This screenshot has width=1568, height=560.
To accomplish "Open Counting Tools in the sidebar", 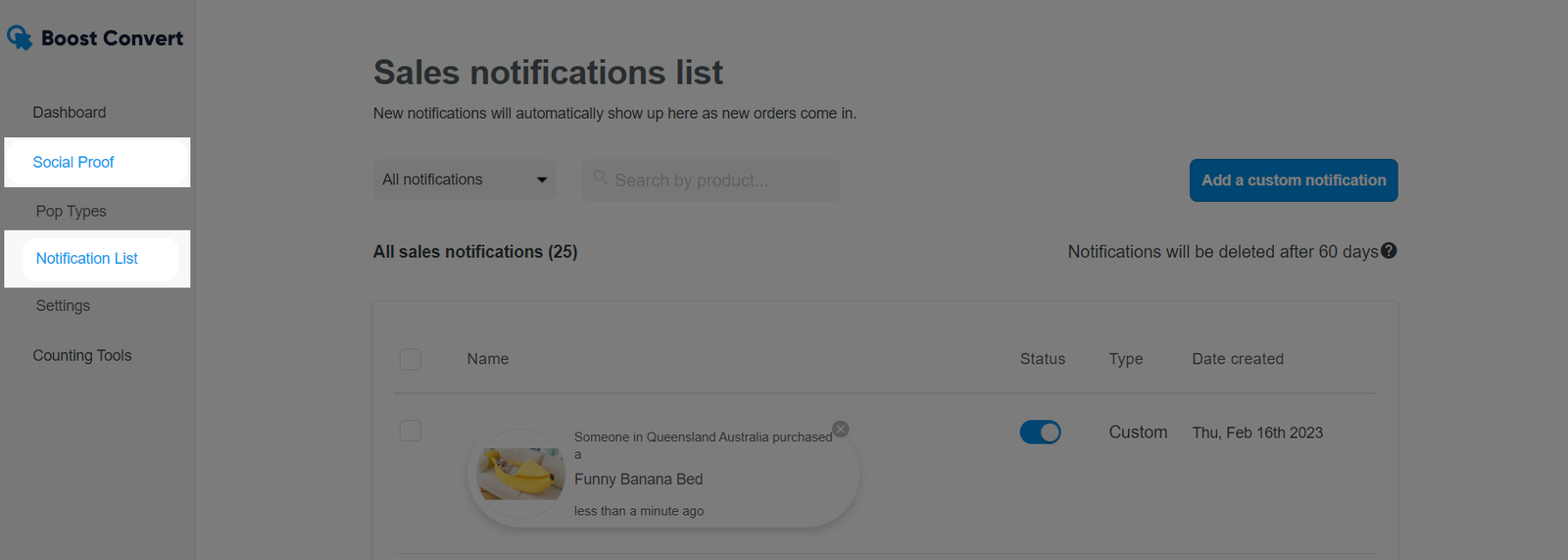I will (x=82, y=356).
